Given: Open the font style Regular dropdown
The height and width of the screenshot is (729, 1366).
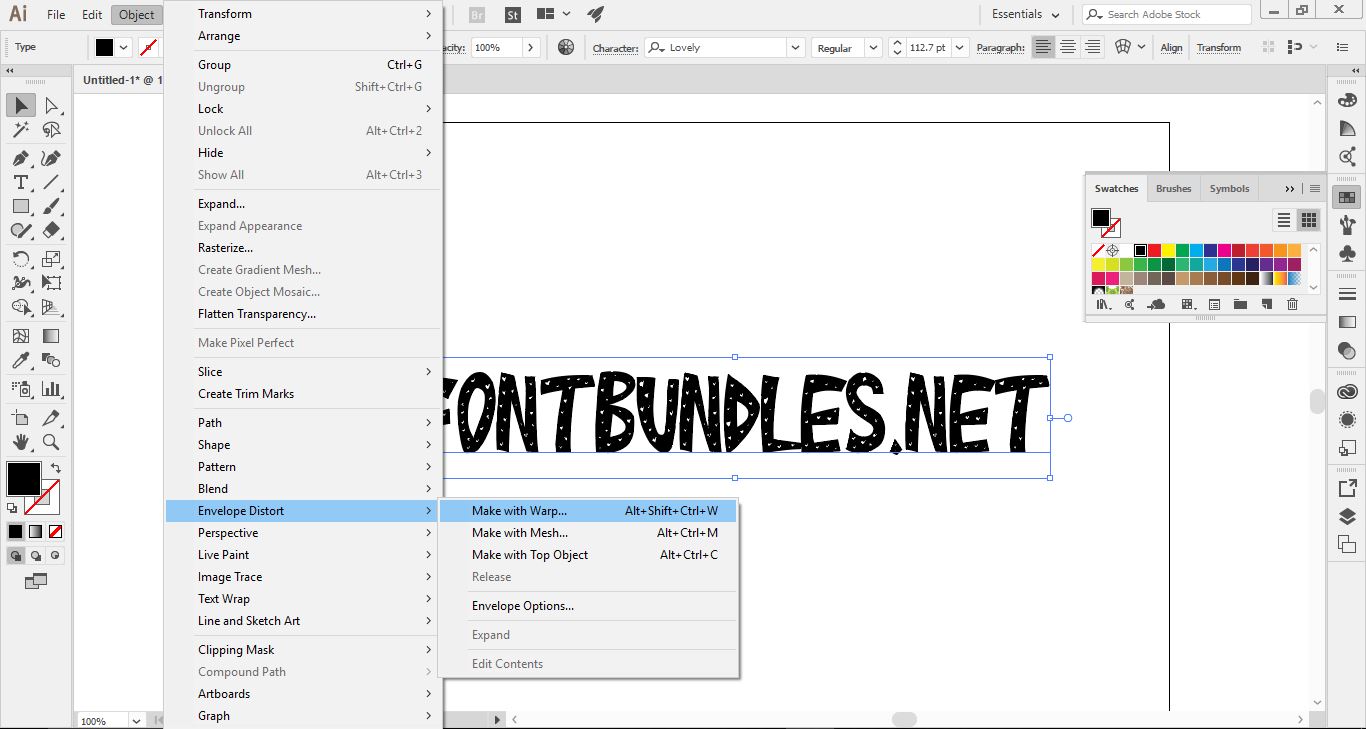Looking at the screenshot, I should point(873,47).
